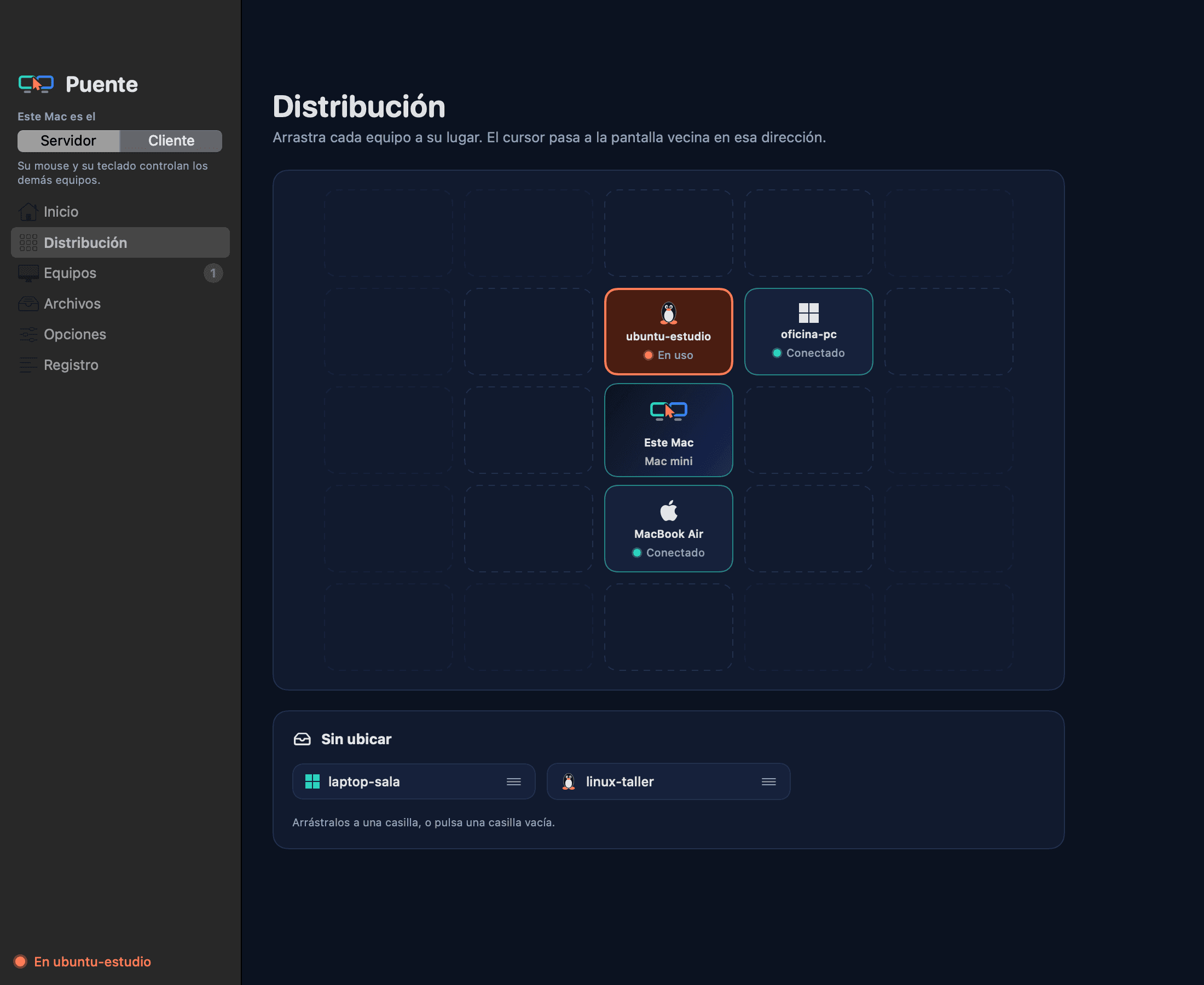The image size is (1204, 985).
Task: Select the MacBook Air tile
Action: point(668,528)
